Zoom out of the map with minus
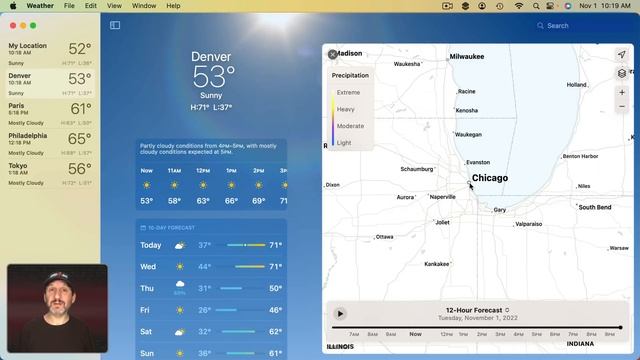The width and height of the screenshot is (640, 360). [x=622, y=107]
